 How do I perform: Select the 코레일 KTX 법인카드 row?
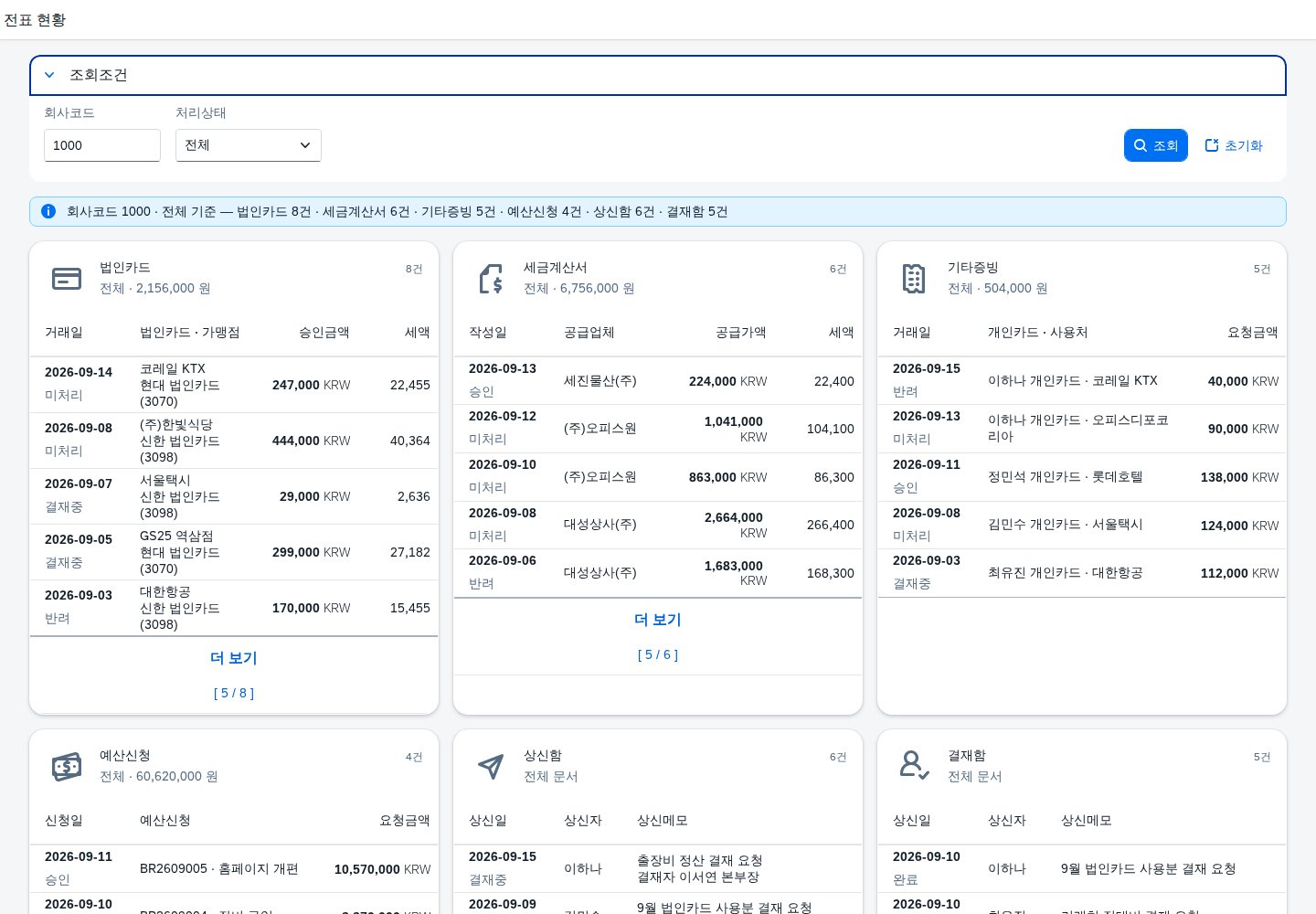pos(234,385)
